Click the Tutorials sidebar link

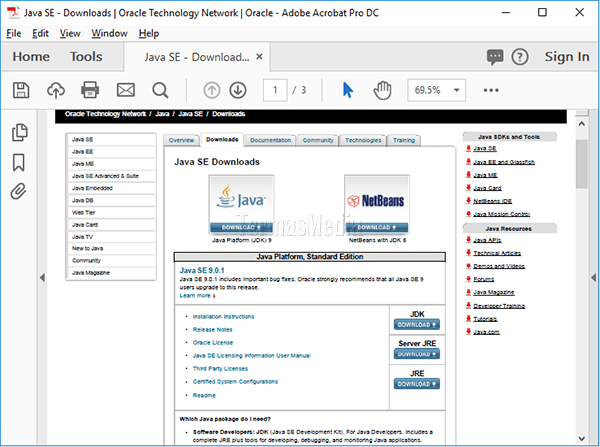tap(485, 319)
